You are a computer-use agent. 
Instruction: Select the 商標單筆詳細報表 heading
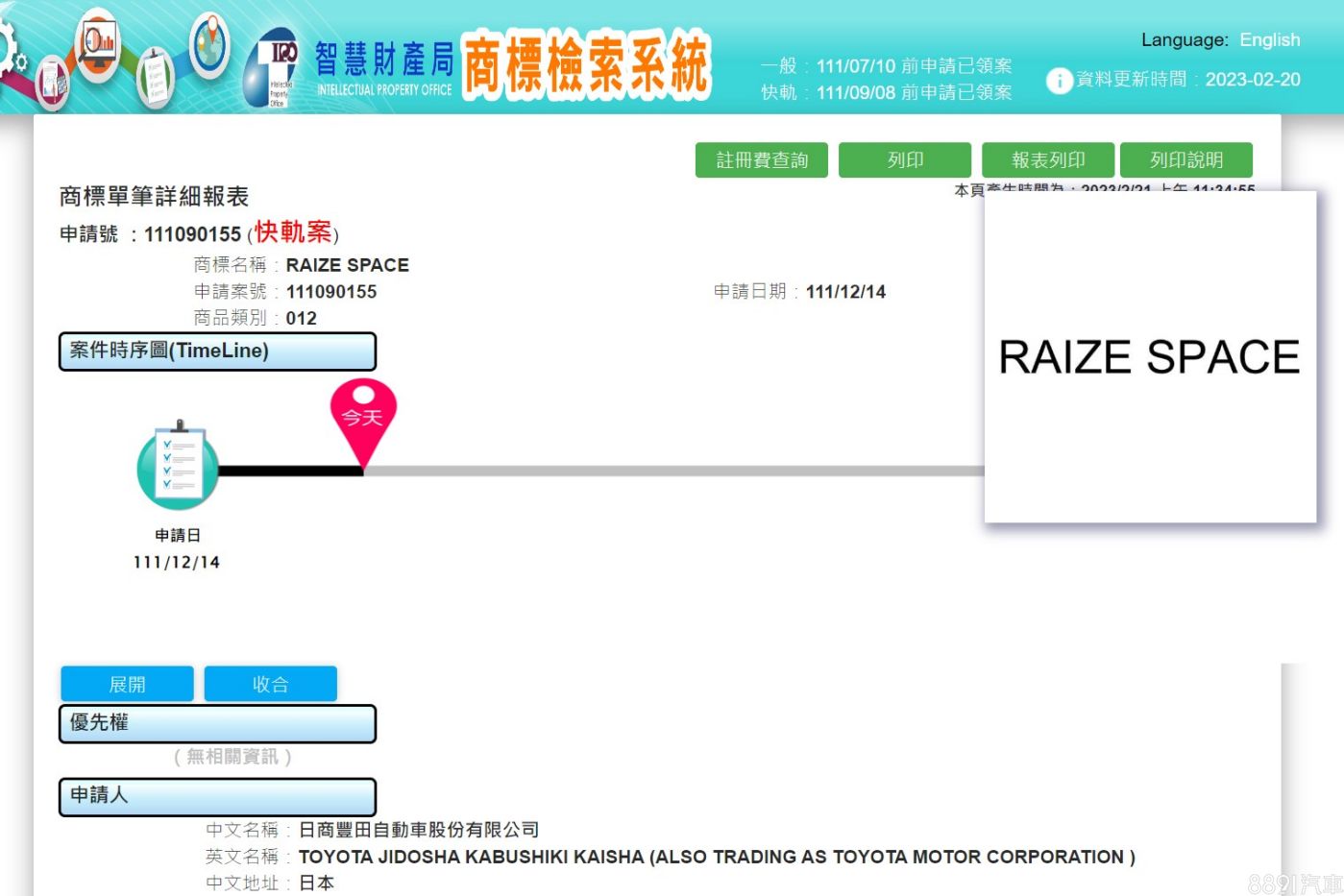(154, 197)
